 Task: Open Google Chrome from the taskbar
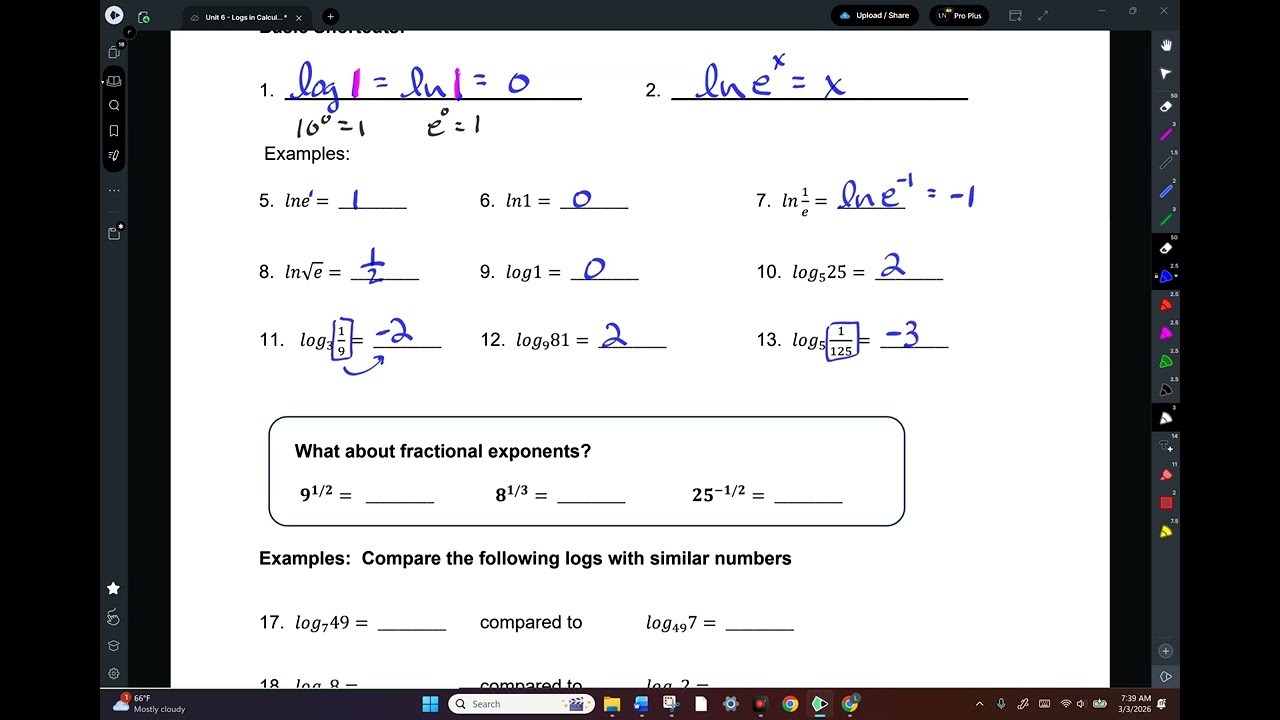click(790, 704)
